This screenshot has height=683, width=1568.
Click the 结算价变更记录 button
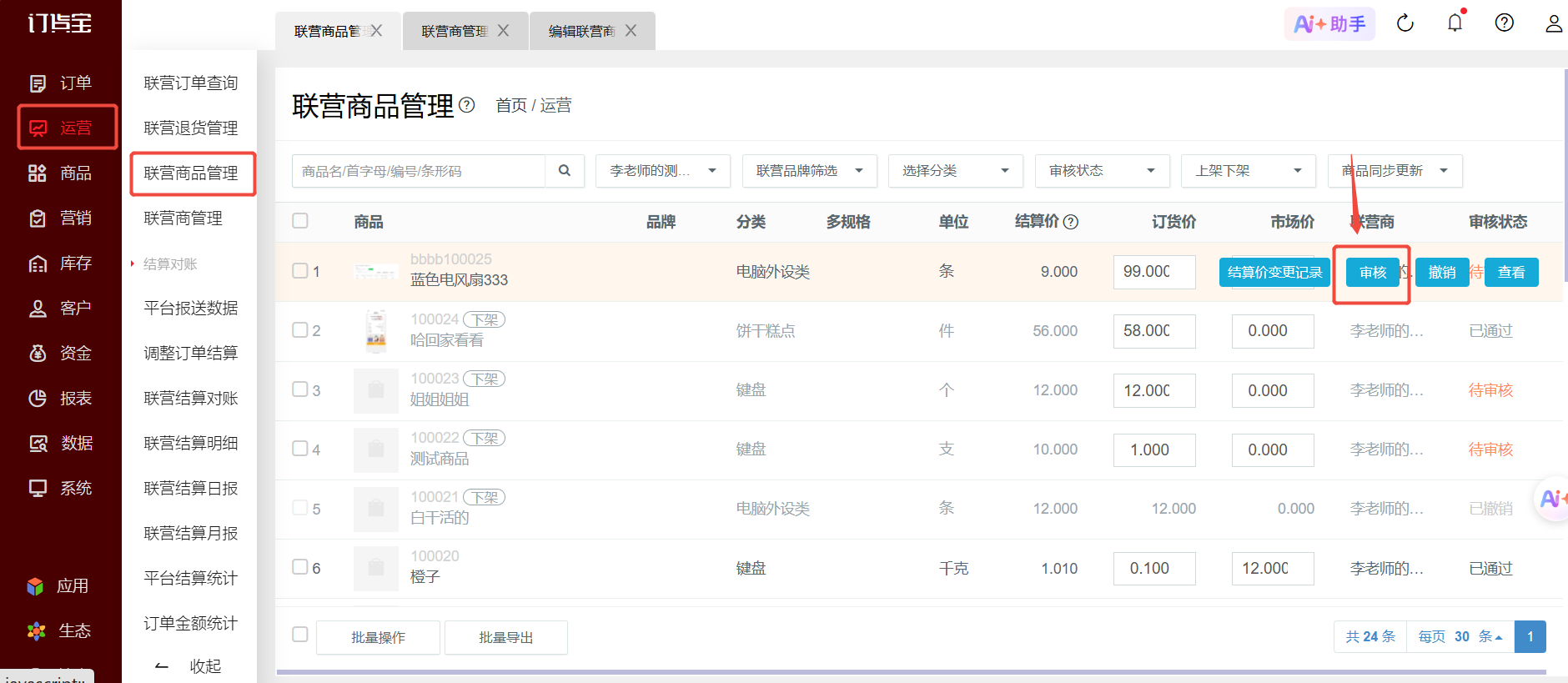[x=1274, y=273]
